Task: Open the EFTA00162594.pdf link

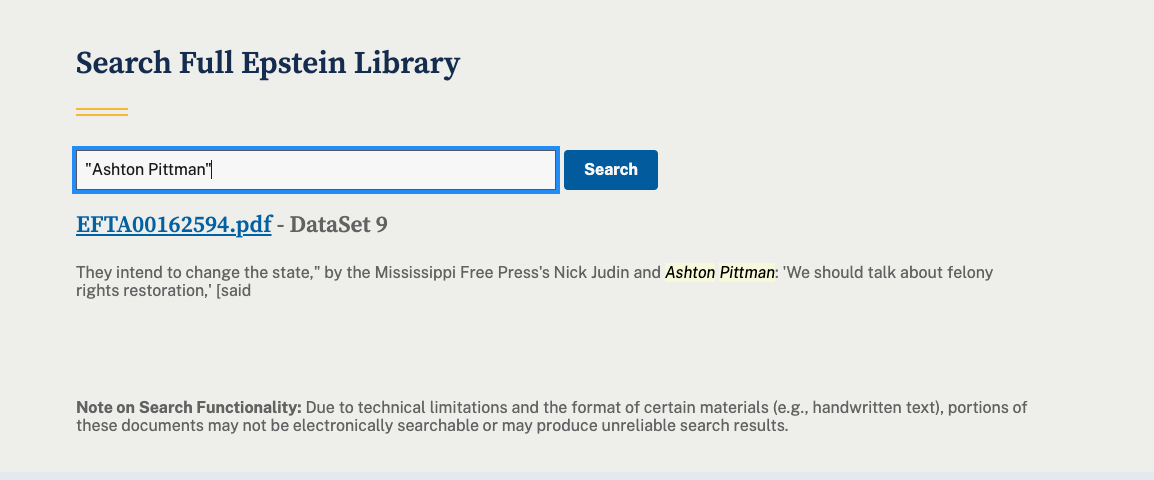Action: point(173,225)
